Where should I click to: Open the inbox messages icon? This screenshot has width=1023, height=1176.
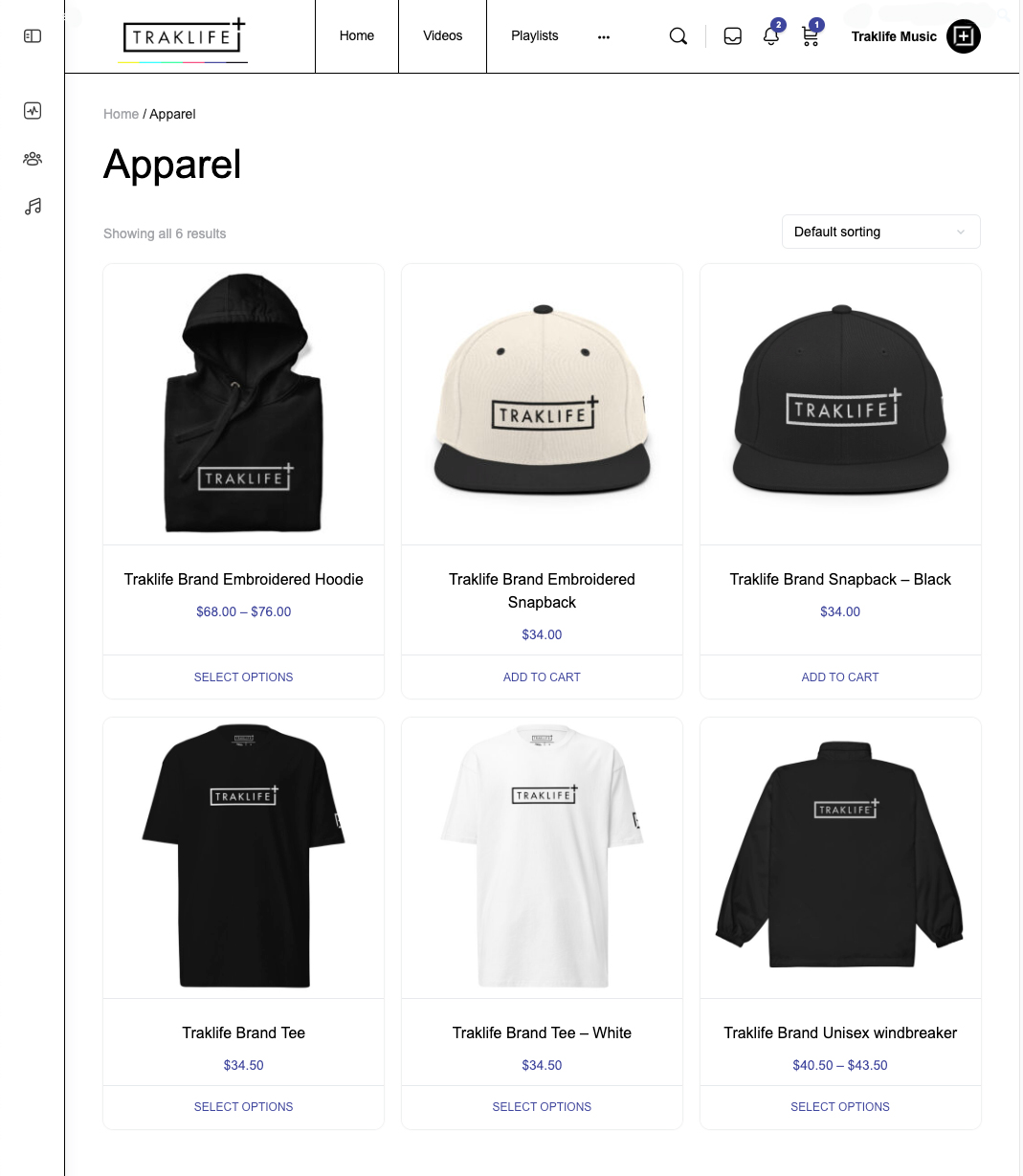pos(733,36)
